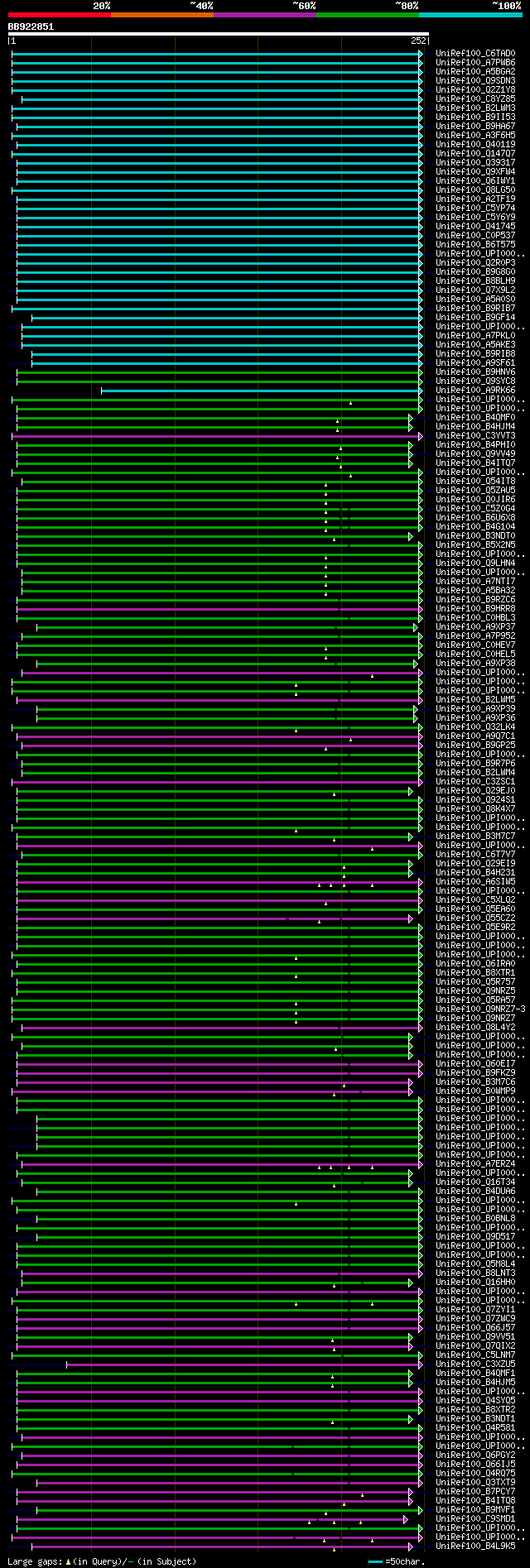Select hit label UniRef100_B4QMF0

[x=475, y=418]
